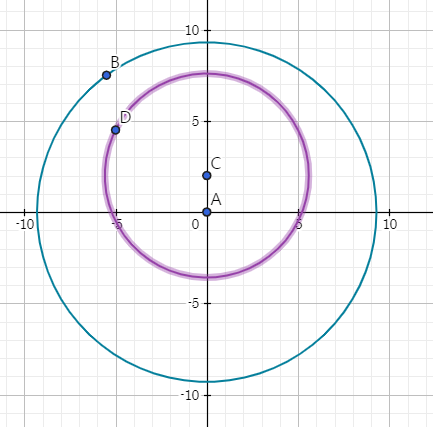Select point D on the purple circle
Viewport: 433px width, 427px height.
click(115, 130)
